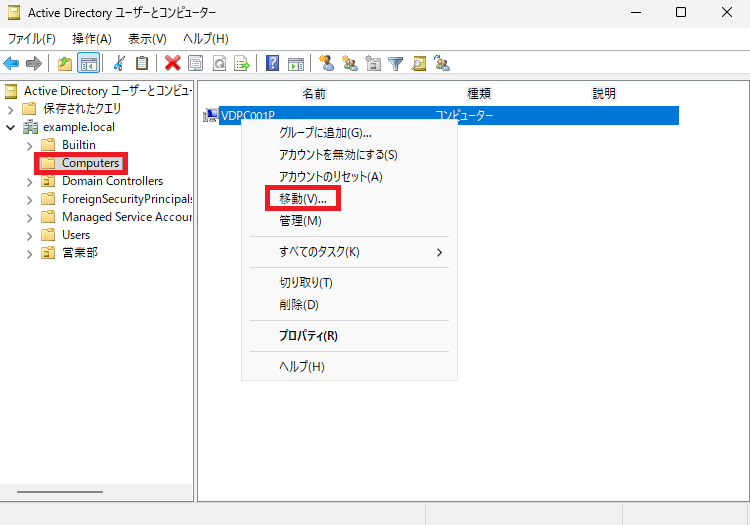Toggle the console tree pane icon
Image resolution: width=750 pixels, height=525 pixels.
point(88,63)
